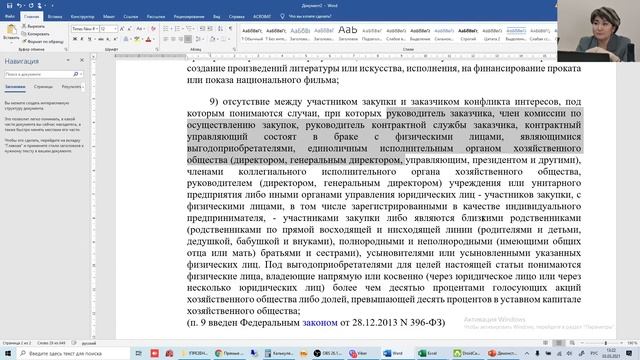Switch to Вставка ribbon tab
Viewport: 640px width, 360px height.
[55, 17]
